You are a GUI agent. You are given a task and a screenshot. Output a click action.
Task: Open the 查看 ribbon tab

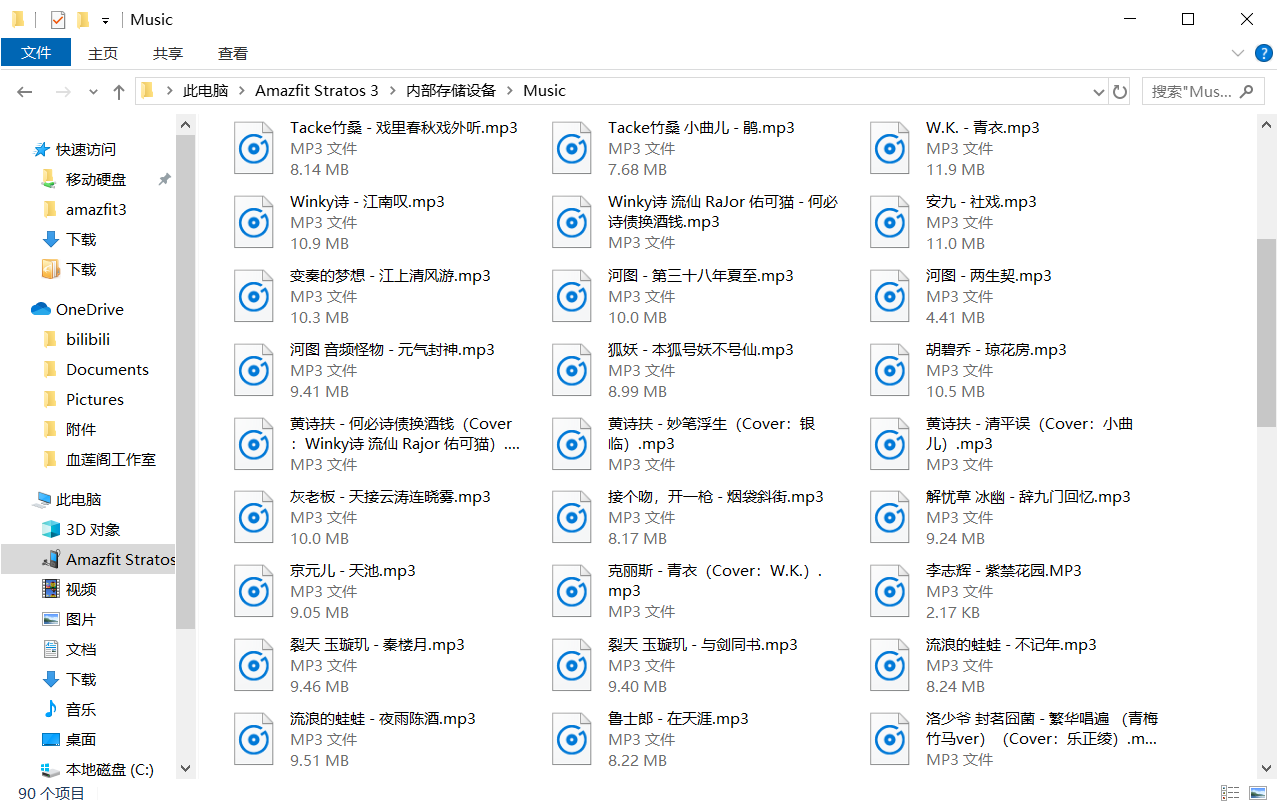233,53
